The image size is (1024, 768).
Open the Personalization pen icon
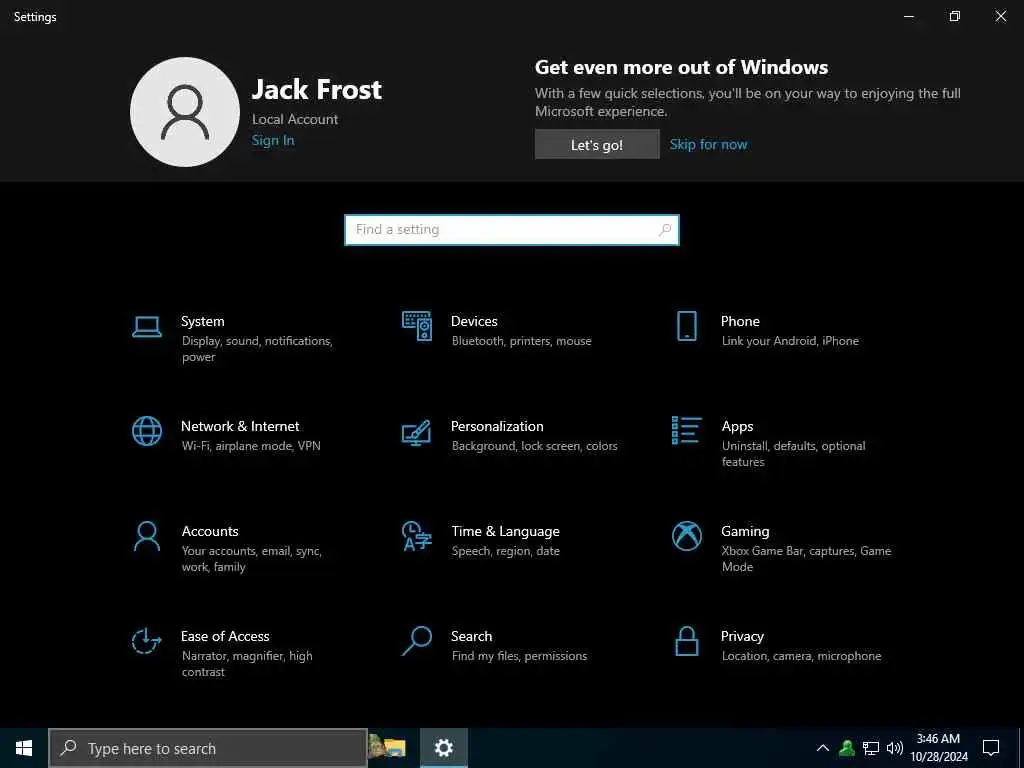[x=417, y=432]
